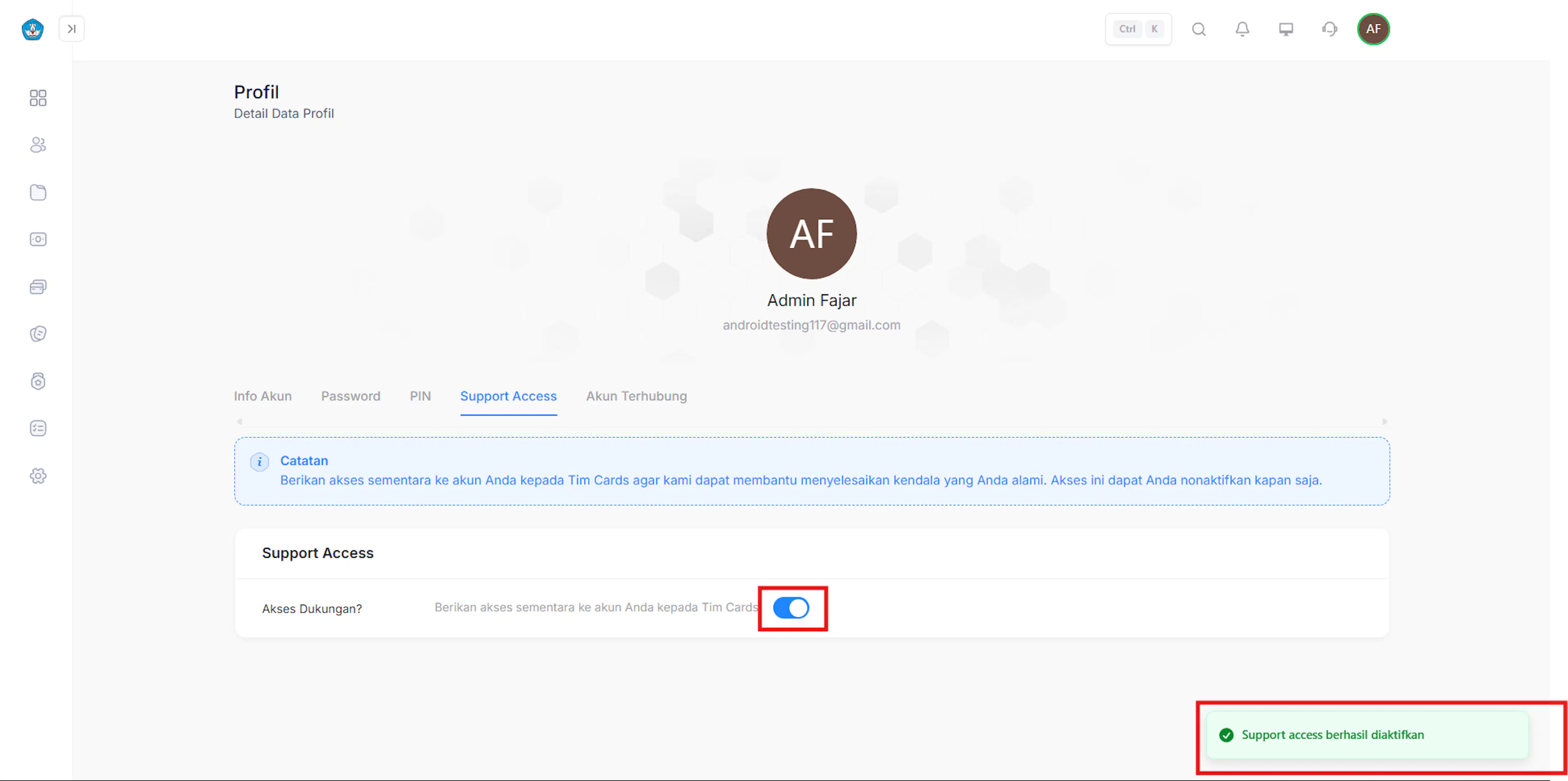1568x781 pixels.
Task: Click the Support Access card heading
Action: coord(318,553)
